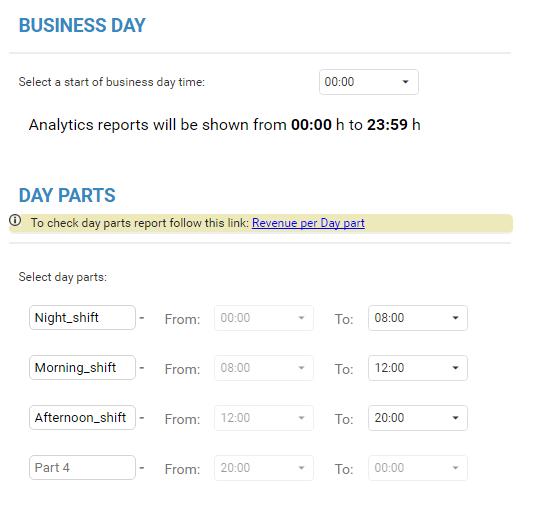Edit the Night_shift name field
Image resolution: width=554 pixels, height=532 pixels.
click(x=82, y=318)
